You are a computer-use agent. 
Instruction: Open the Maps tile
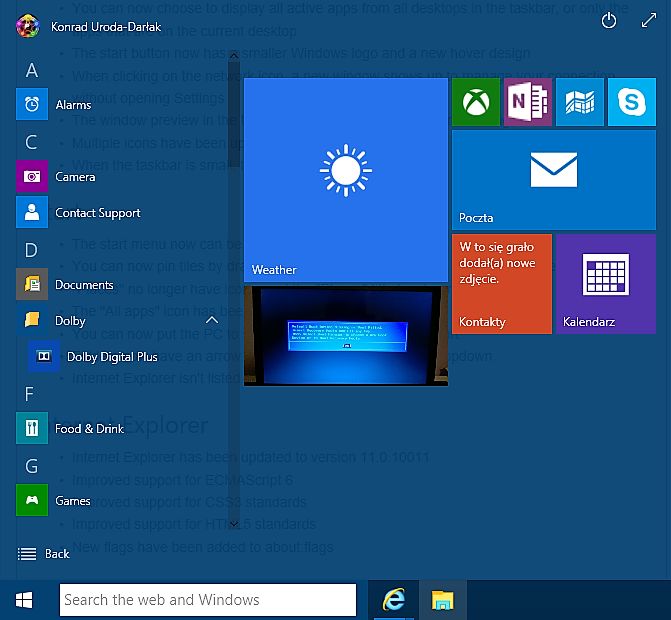click(579, 102)
